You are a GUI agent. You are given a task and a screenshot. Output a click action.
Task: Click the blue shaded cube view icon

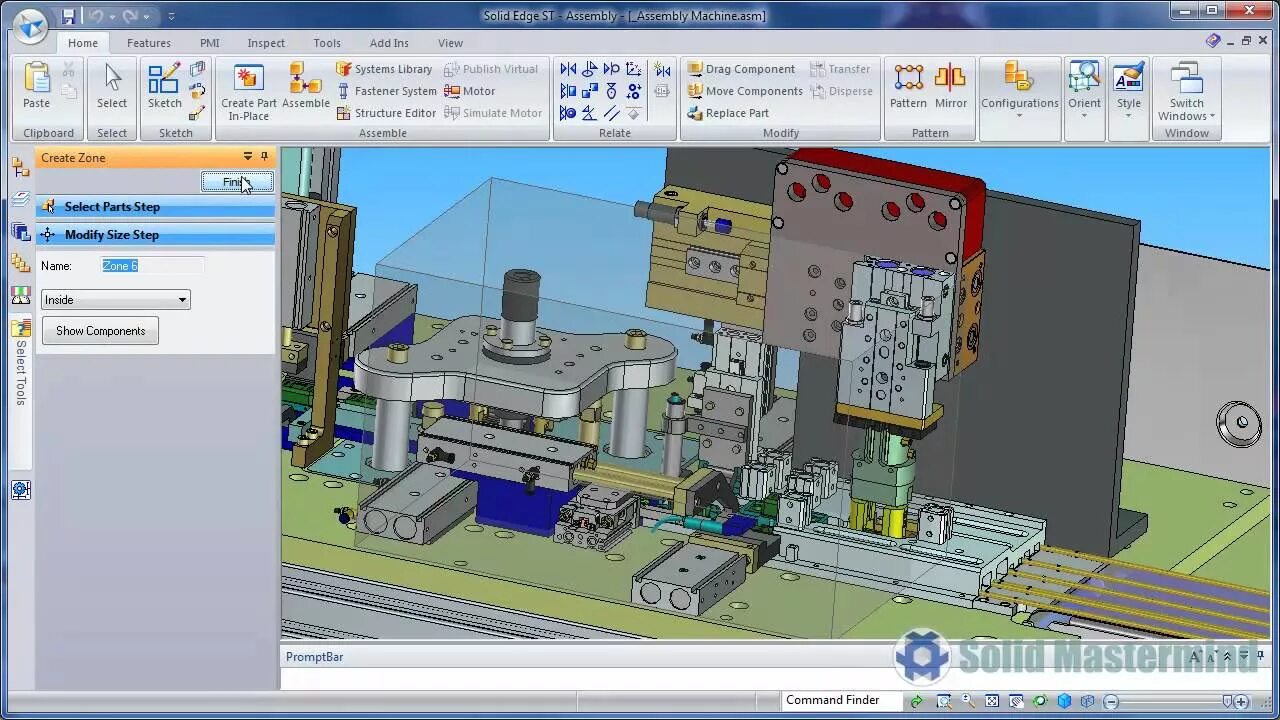coord(1064,701)
